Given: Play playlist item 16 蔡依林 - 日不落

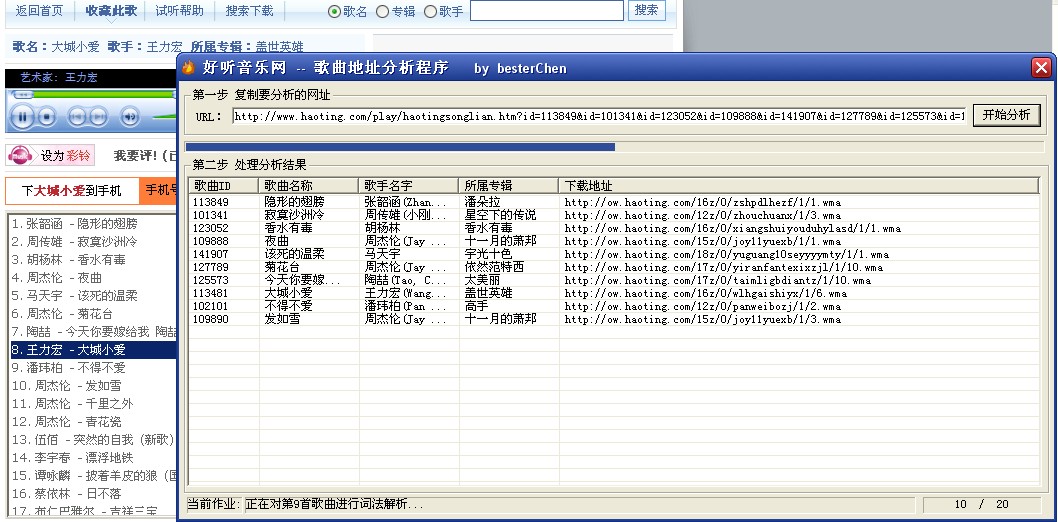Looking at the screenshot, I should tap(92, 494).
